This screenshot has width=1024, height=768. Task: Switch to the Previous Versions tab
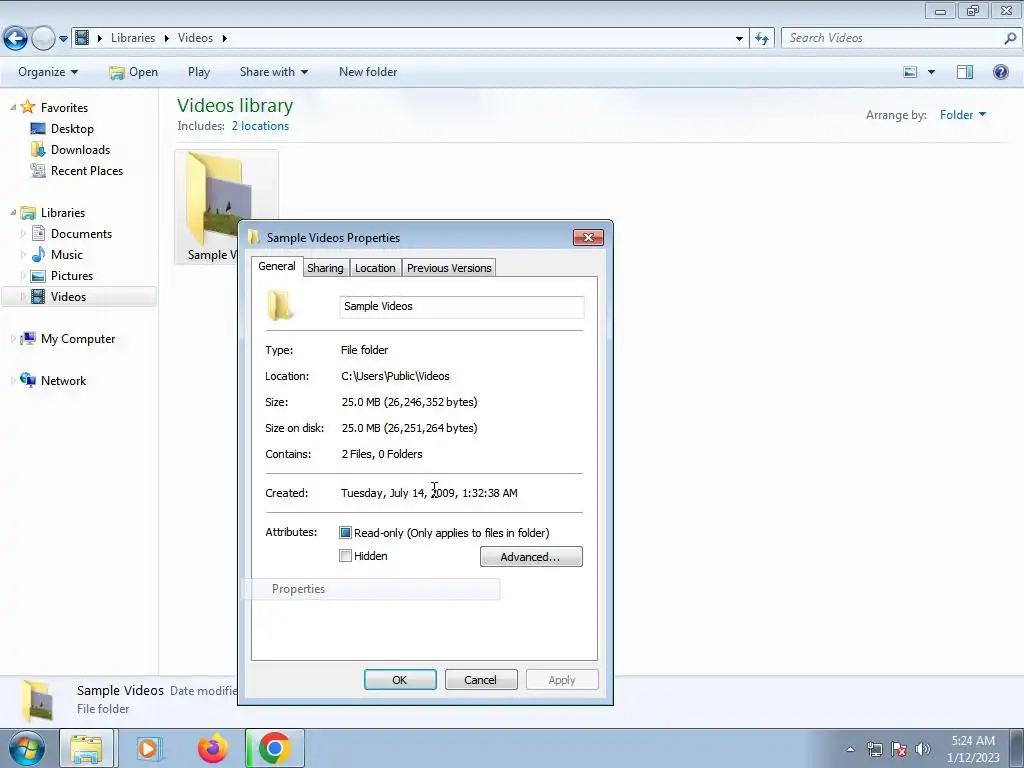point(449,268)
